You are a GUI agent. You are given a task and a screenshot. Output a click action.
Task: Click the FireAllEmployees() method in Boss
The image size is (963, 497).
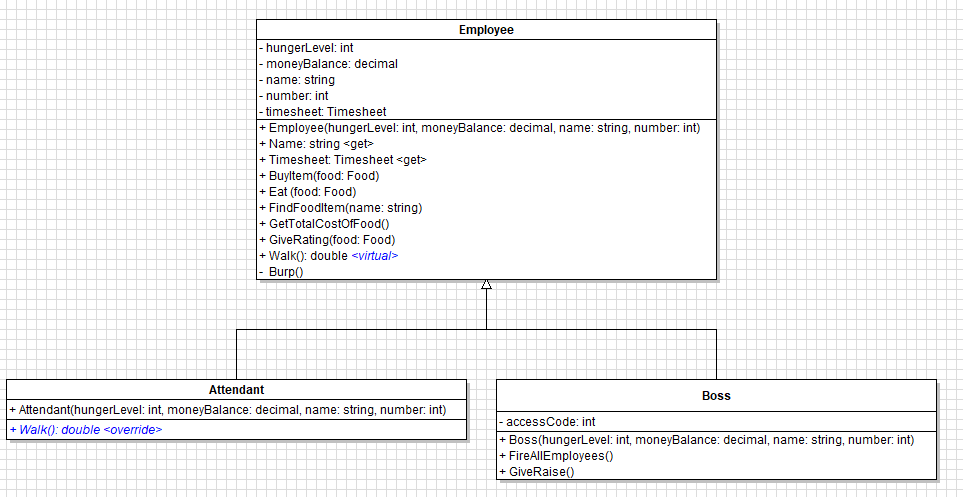[x=555, y=455]
